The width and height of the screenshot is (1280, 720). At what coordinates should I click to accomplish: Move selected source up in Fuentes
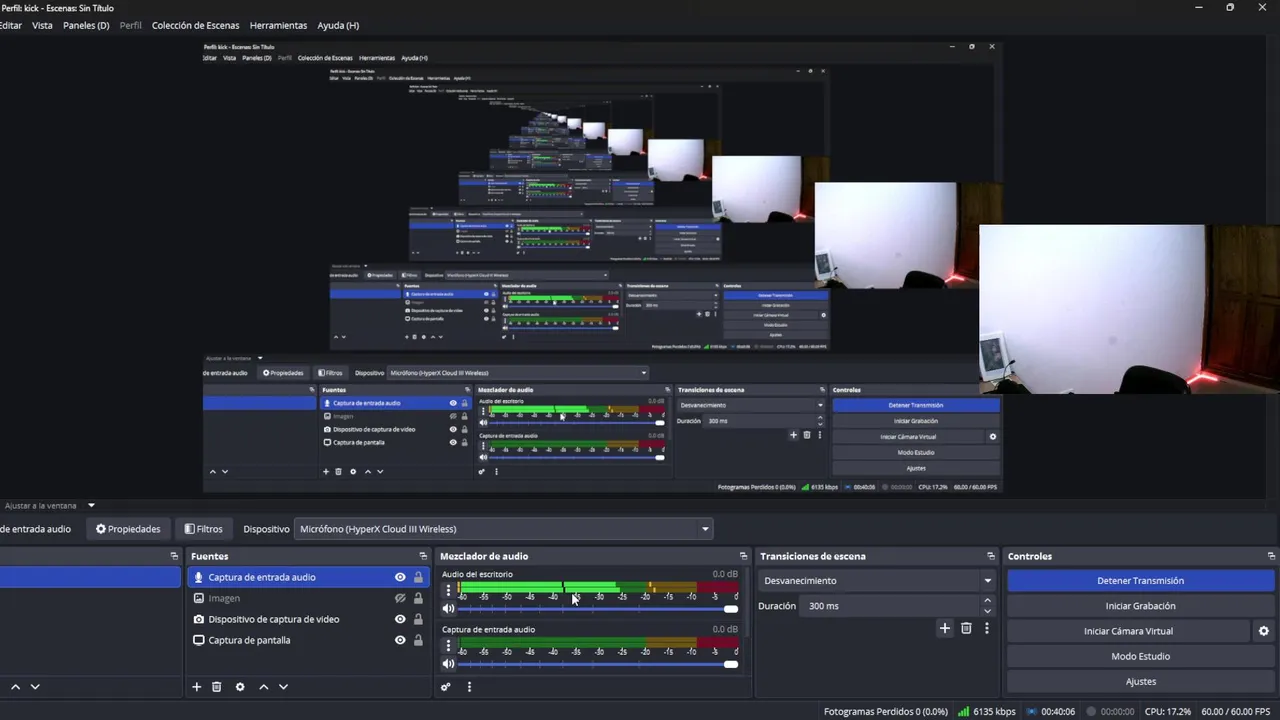point(264,687)
